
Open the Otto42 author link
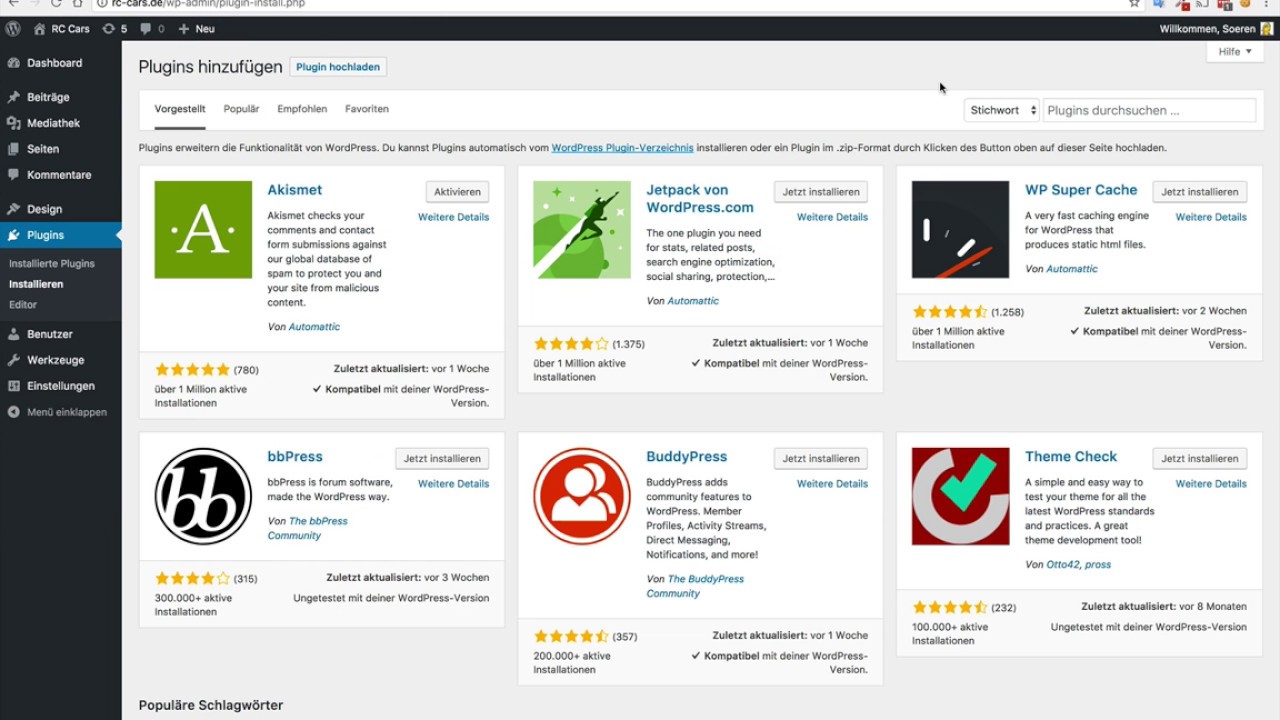[1064, 565]
